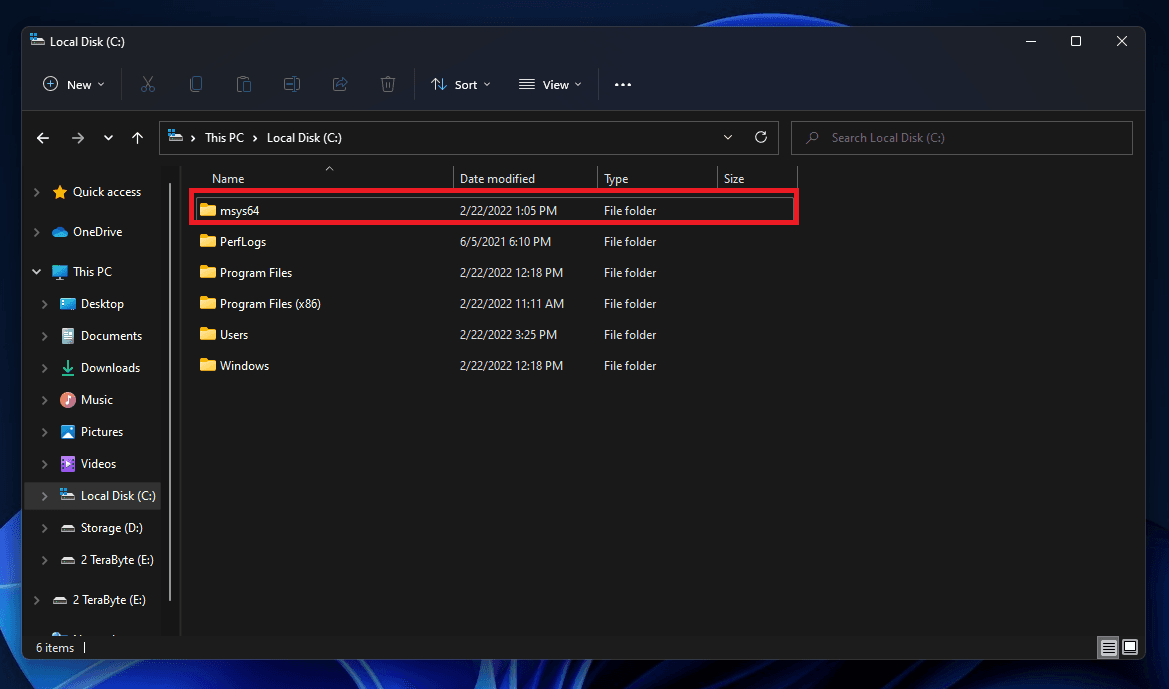Click the Music note icon in sidebar

point(68,400)
